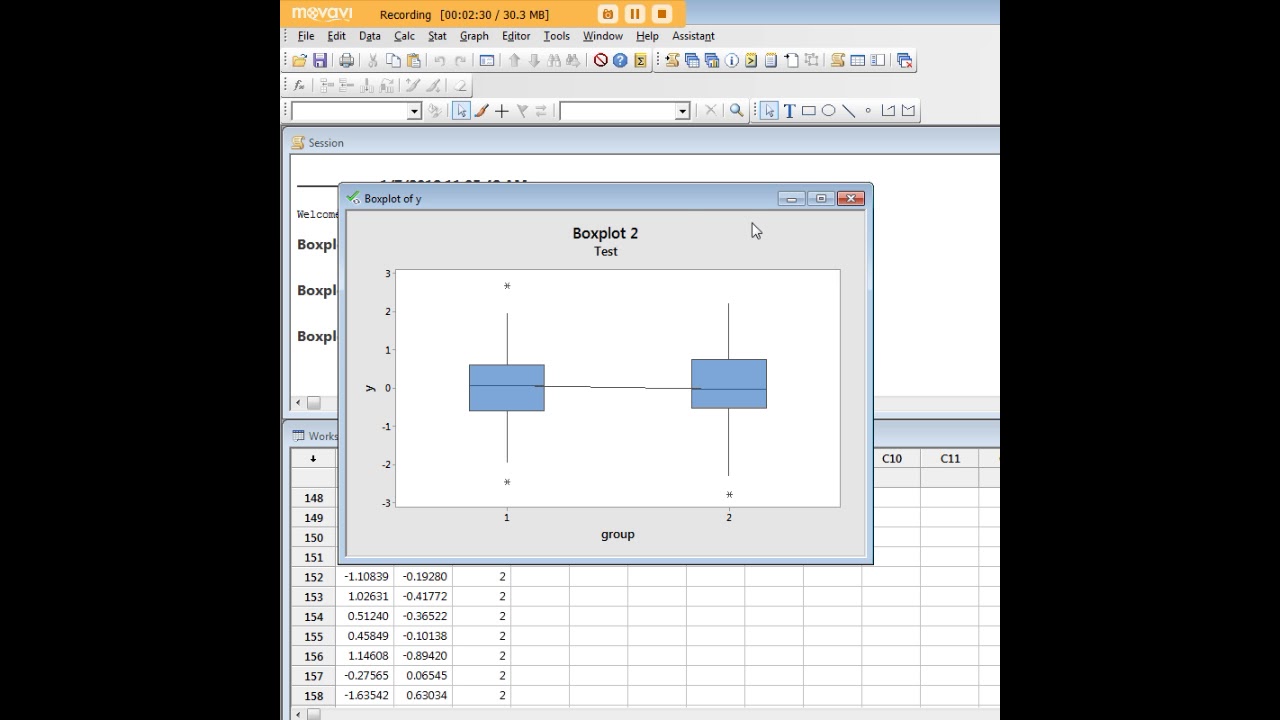Select column header C11

click(950, 458)
